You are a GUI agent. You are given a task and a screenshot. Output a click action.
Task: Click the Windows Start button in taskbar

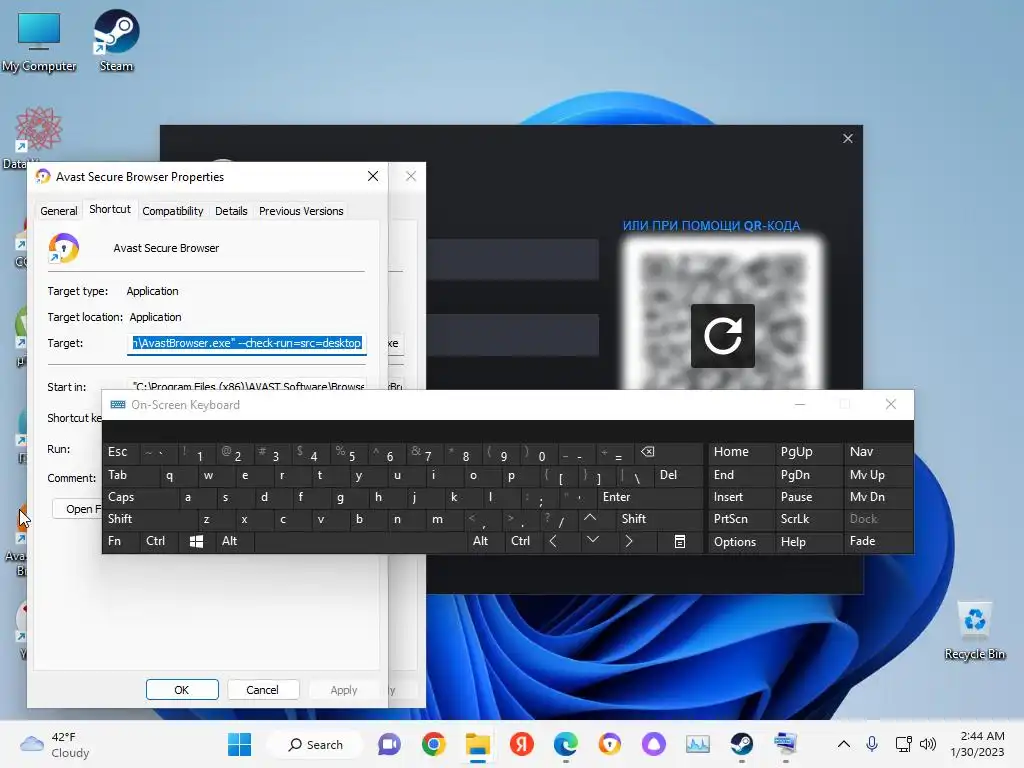[x=239, y=744]
